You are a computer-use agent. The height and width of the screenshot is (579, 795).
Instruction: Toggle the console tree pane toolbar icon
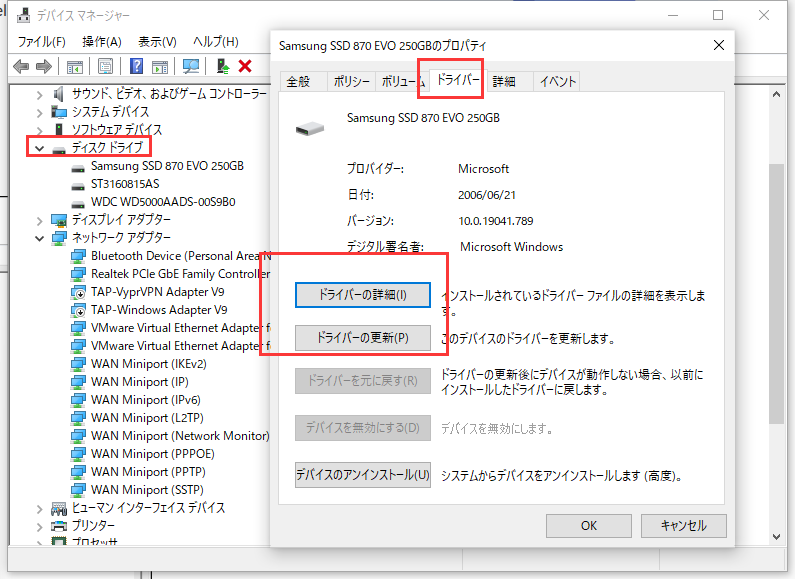click(x=75, y=66)
